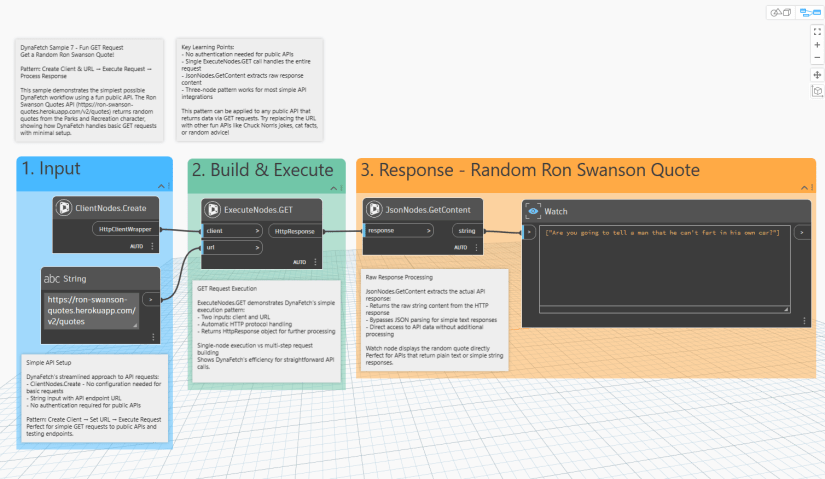Click the orbit cube icon
Viewport: 825px width, 479px height.
817,91
